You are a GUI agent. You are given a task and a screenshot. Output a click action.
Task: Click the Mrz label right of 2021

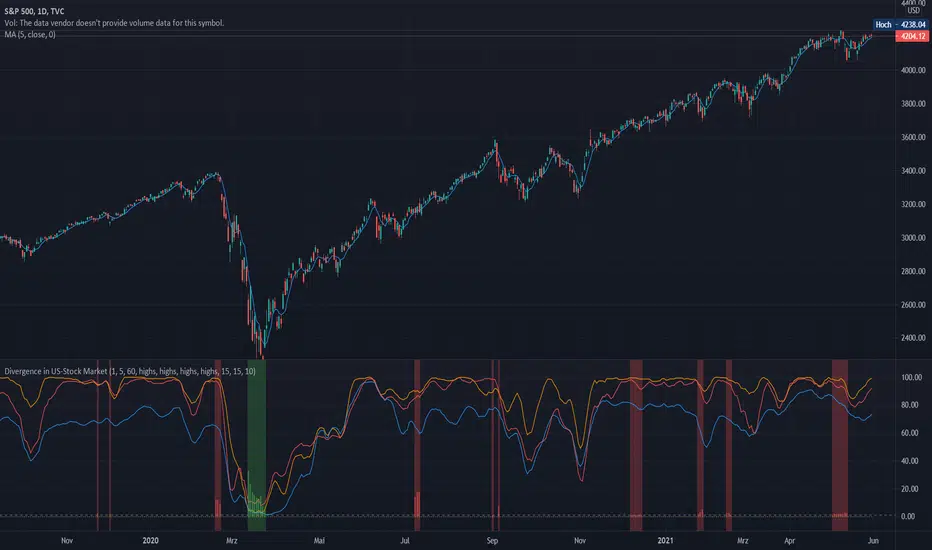pos(742,540)
